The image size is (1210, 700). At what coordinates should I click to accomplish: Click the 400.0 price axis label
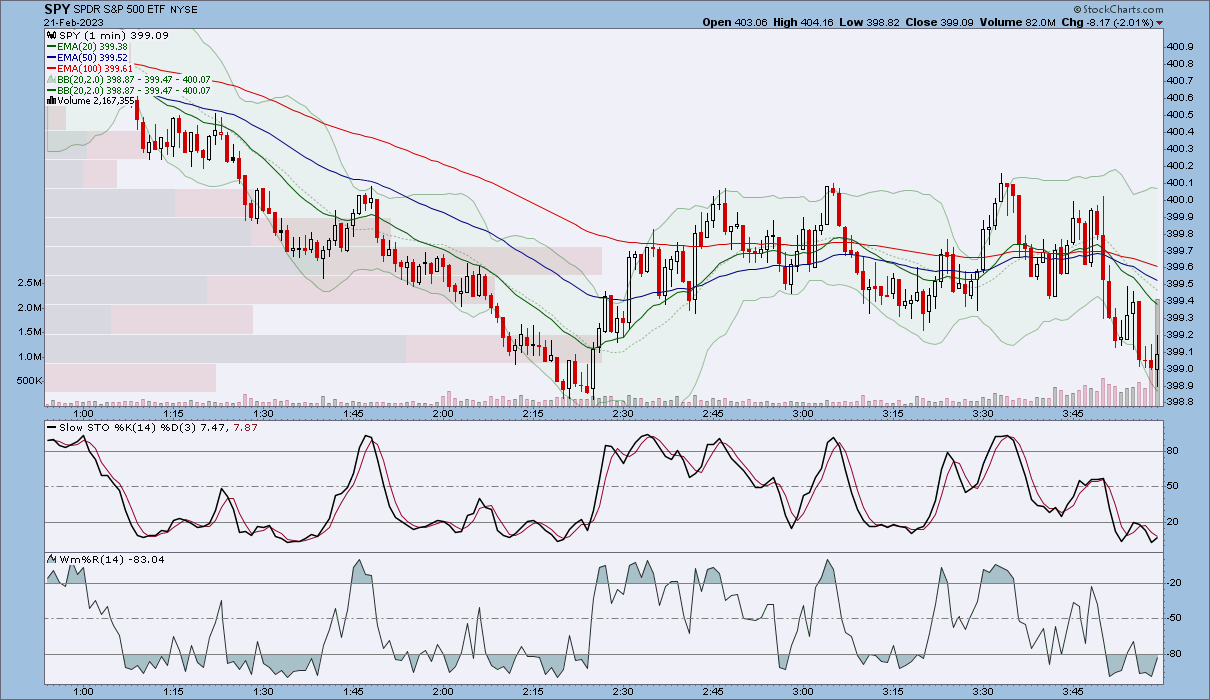pyautogui.click(x=1181, y=199)
